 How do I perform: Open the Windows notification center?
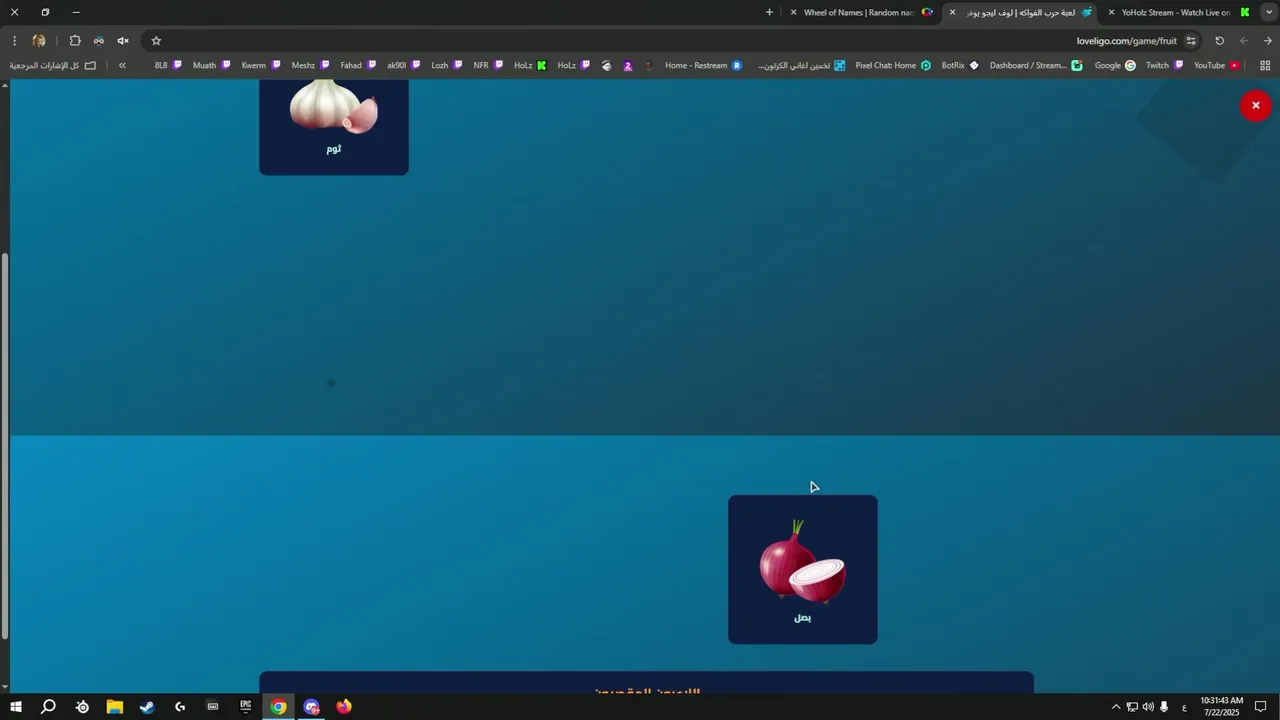1261,707
